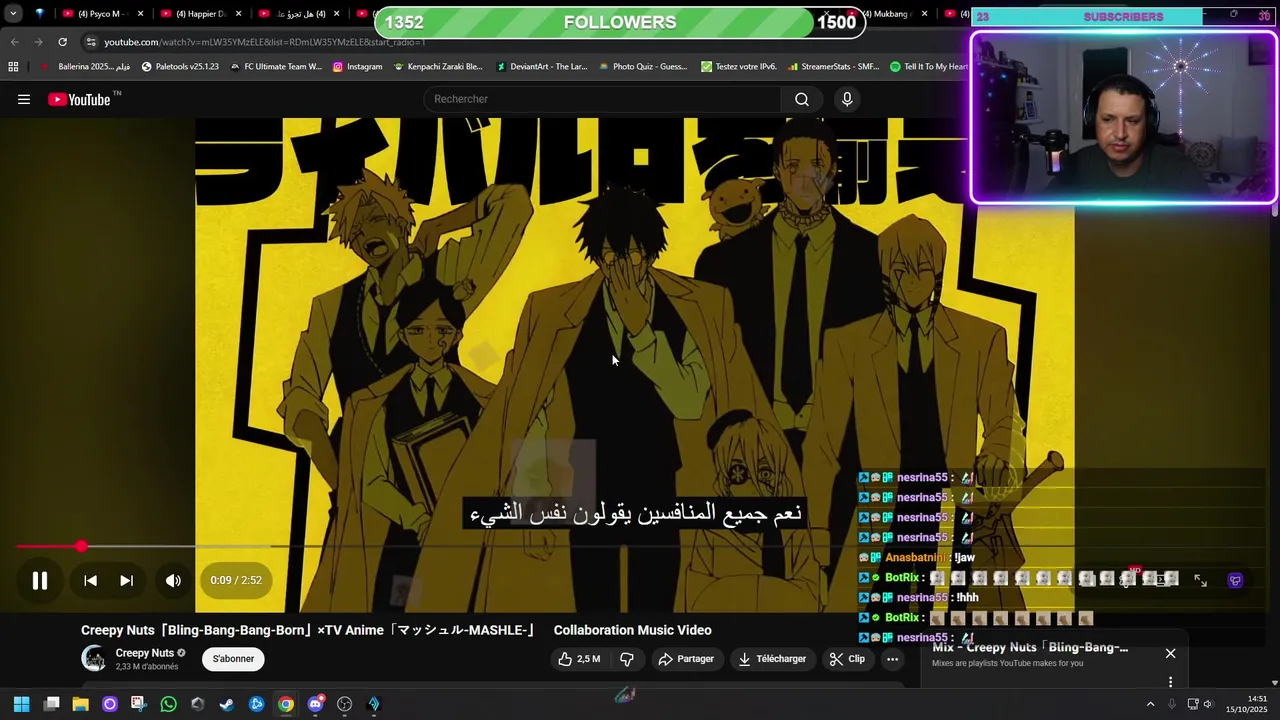
Task: Skip to previous video in player
Action: click(90, 580)
